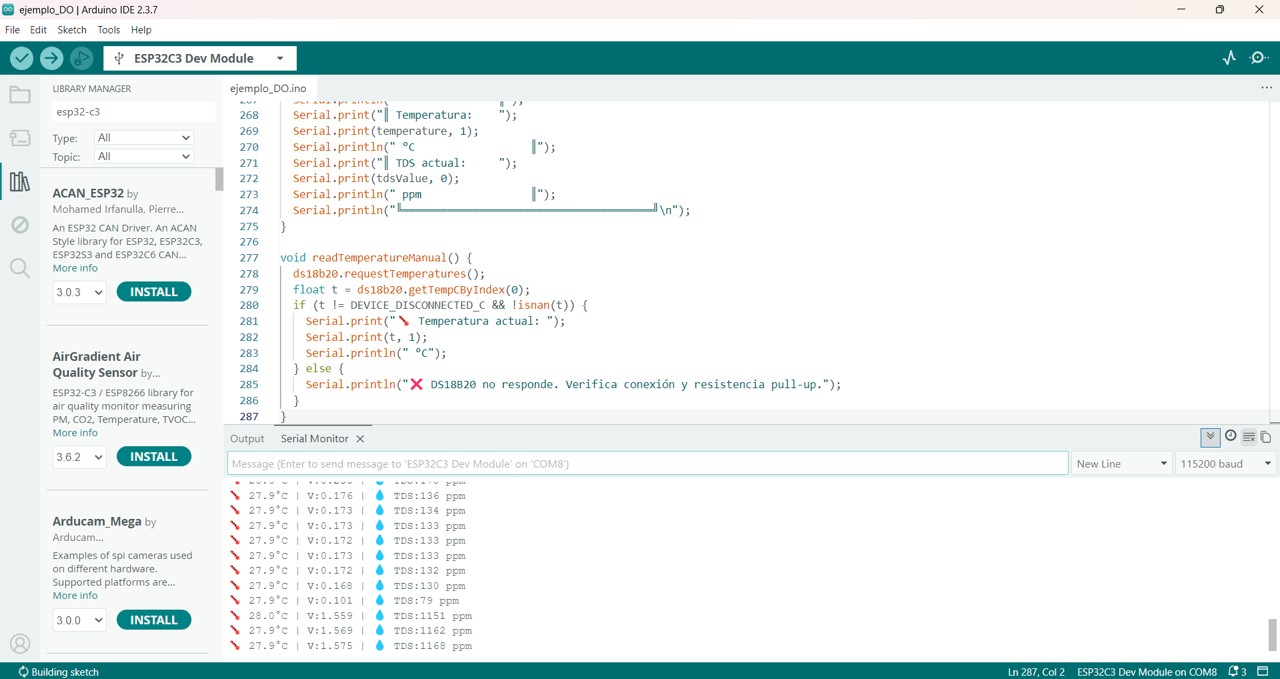The width and height of the screenshot is (1280, 679).
Task: Open the Edit menu
Action: [38, 30]
